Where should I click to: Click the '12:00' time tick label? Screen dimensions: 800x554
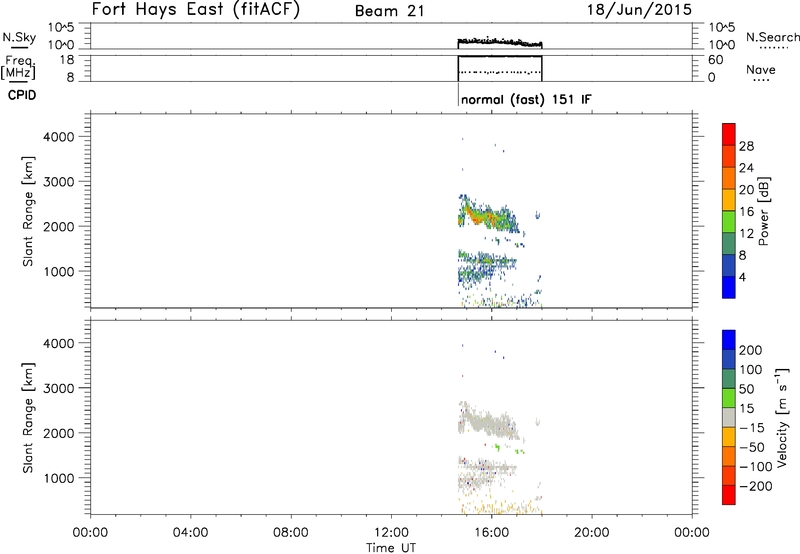click(391, 533)
